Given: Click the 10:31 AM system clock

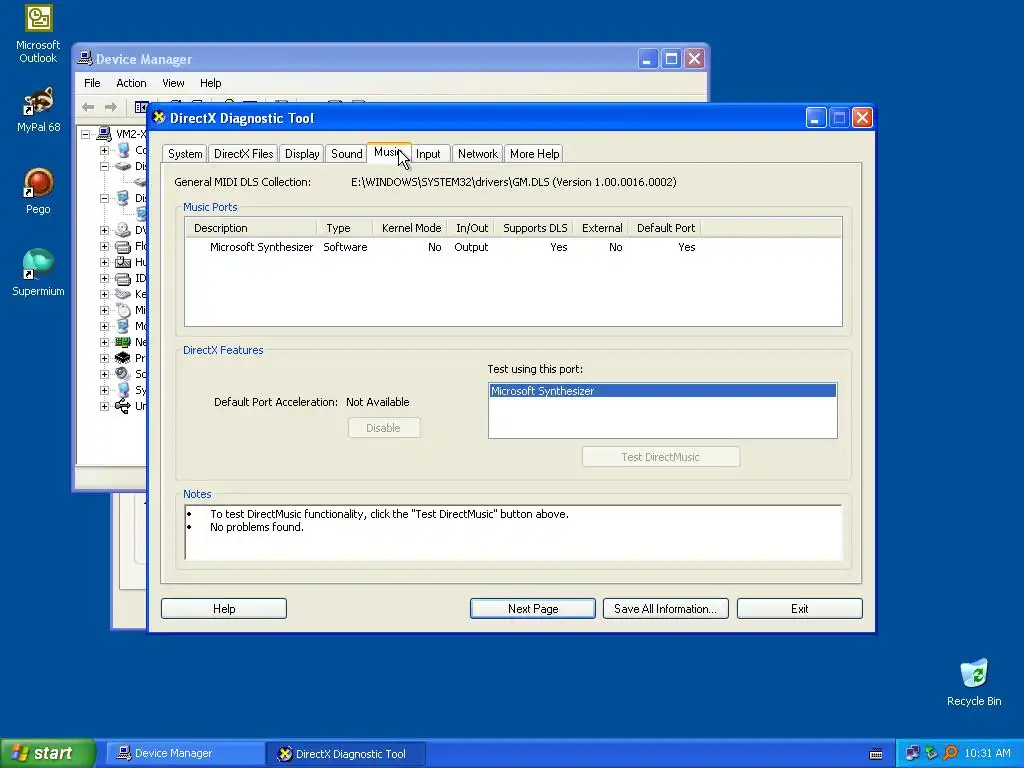Looking at the screenshot, I should (x=987, y=754).
